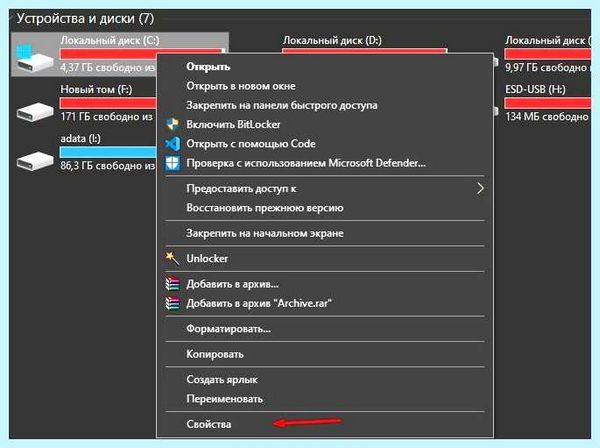Click the Локальный диск (C:) label
Viewport: 600px width, 448px height.
pos(110,40)
